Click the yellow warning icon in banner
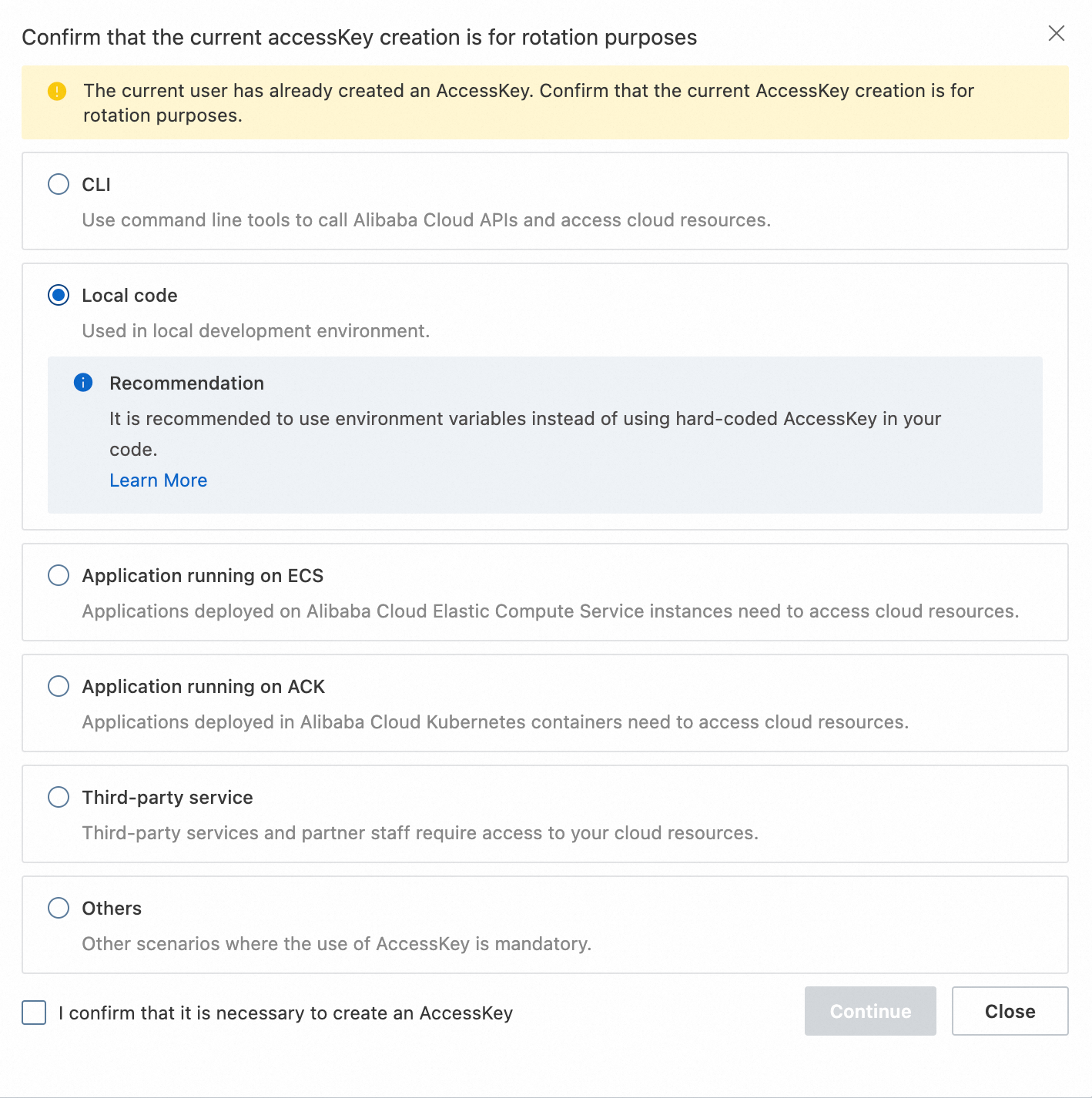 [x=57, y=92]
